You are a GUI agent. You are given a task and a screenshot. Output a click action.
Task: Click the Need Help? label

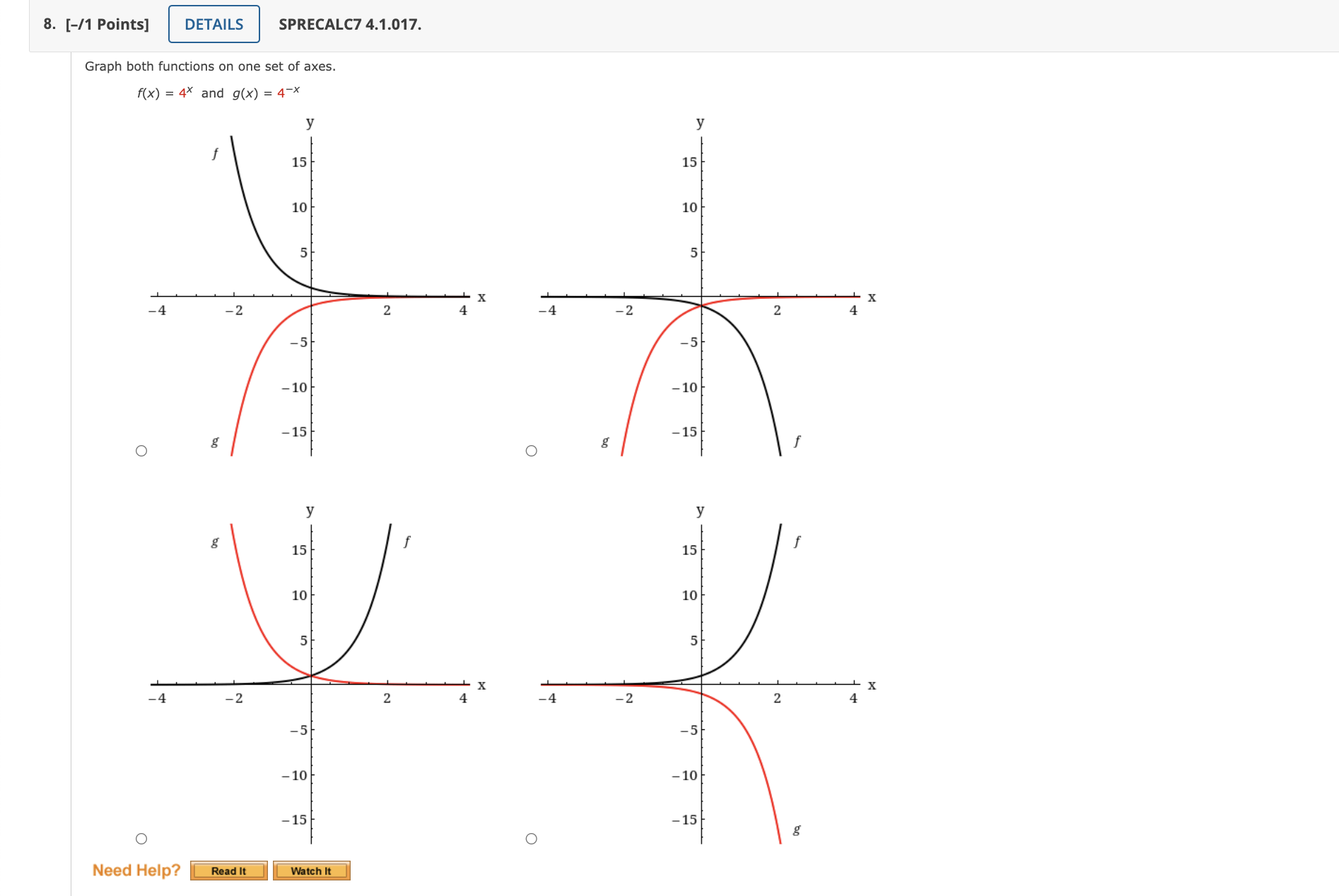[x=136, y=869]
